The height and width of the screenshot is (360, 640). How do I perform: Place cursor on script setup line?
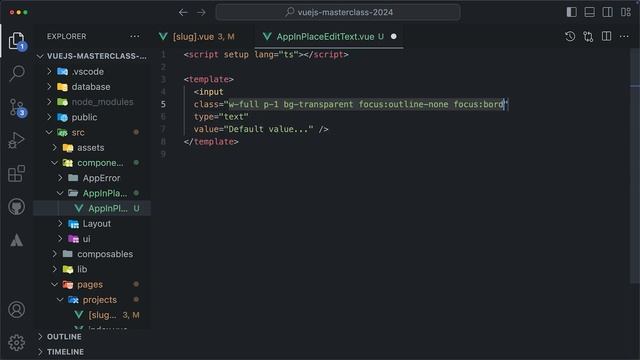tap(266, 54)
